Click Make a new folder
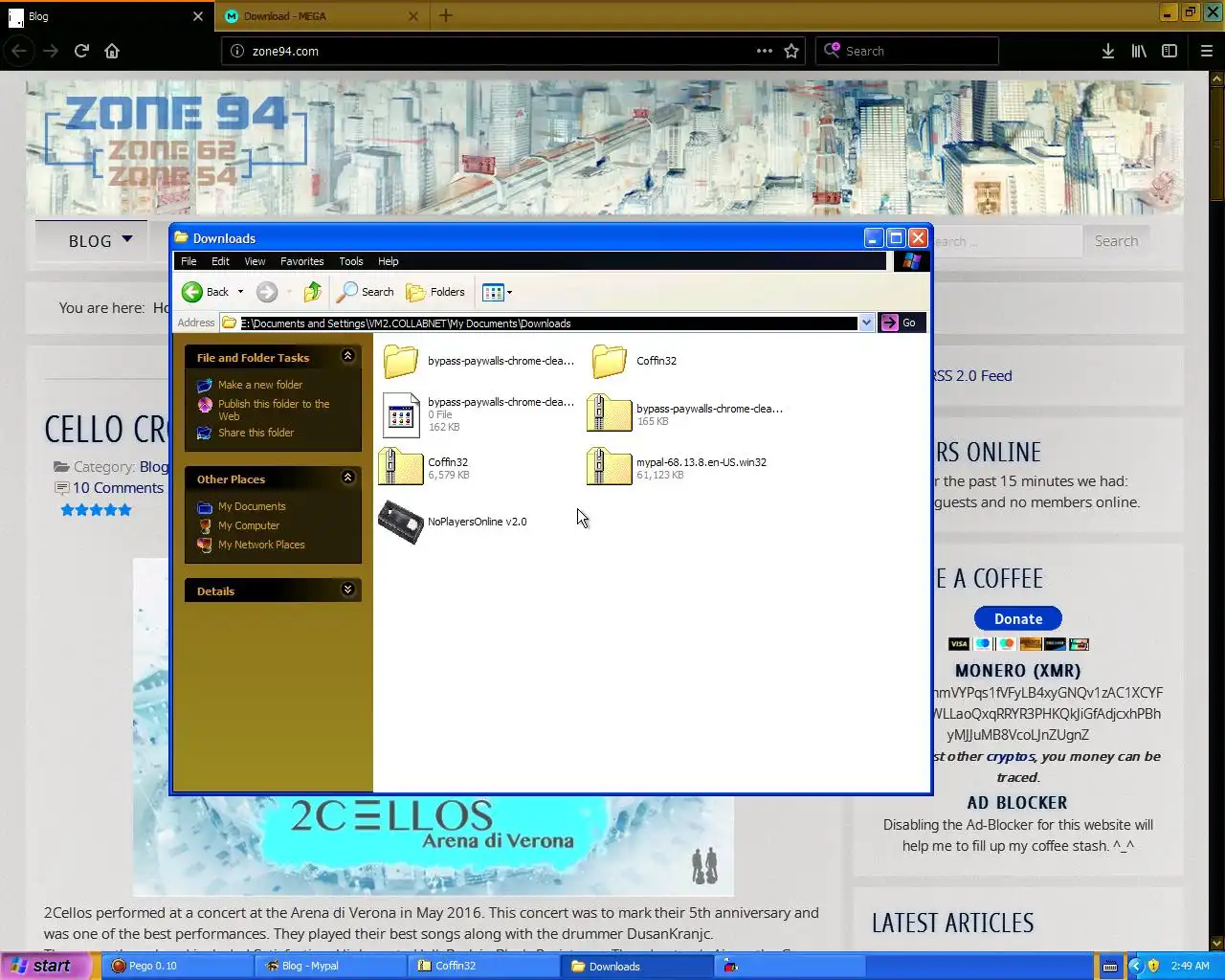This screenshot has height=980, width=1225. click(259, 385)
